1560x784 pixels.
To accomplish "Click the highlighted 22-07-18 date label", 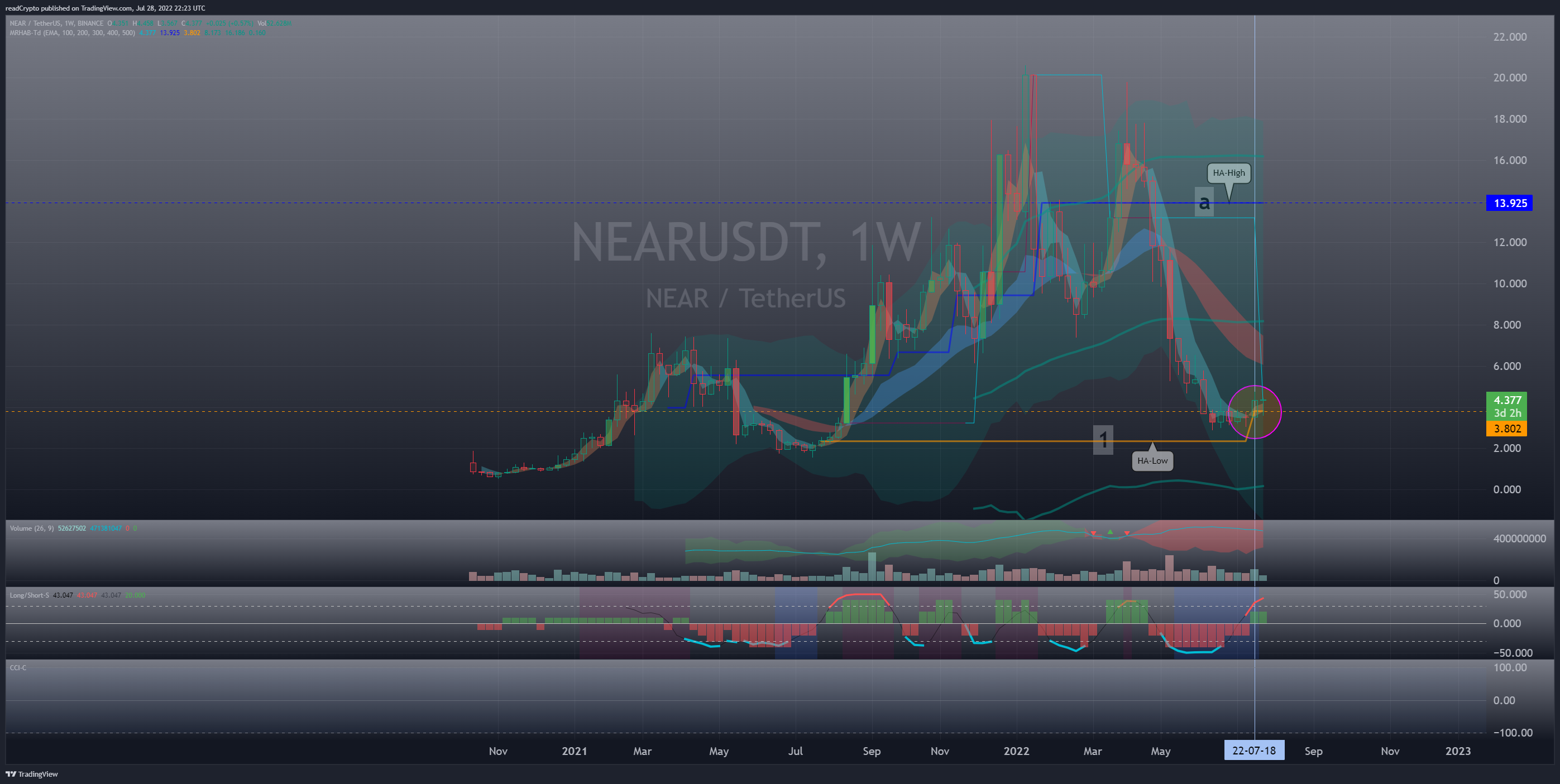I will pos(1253,751).
